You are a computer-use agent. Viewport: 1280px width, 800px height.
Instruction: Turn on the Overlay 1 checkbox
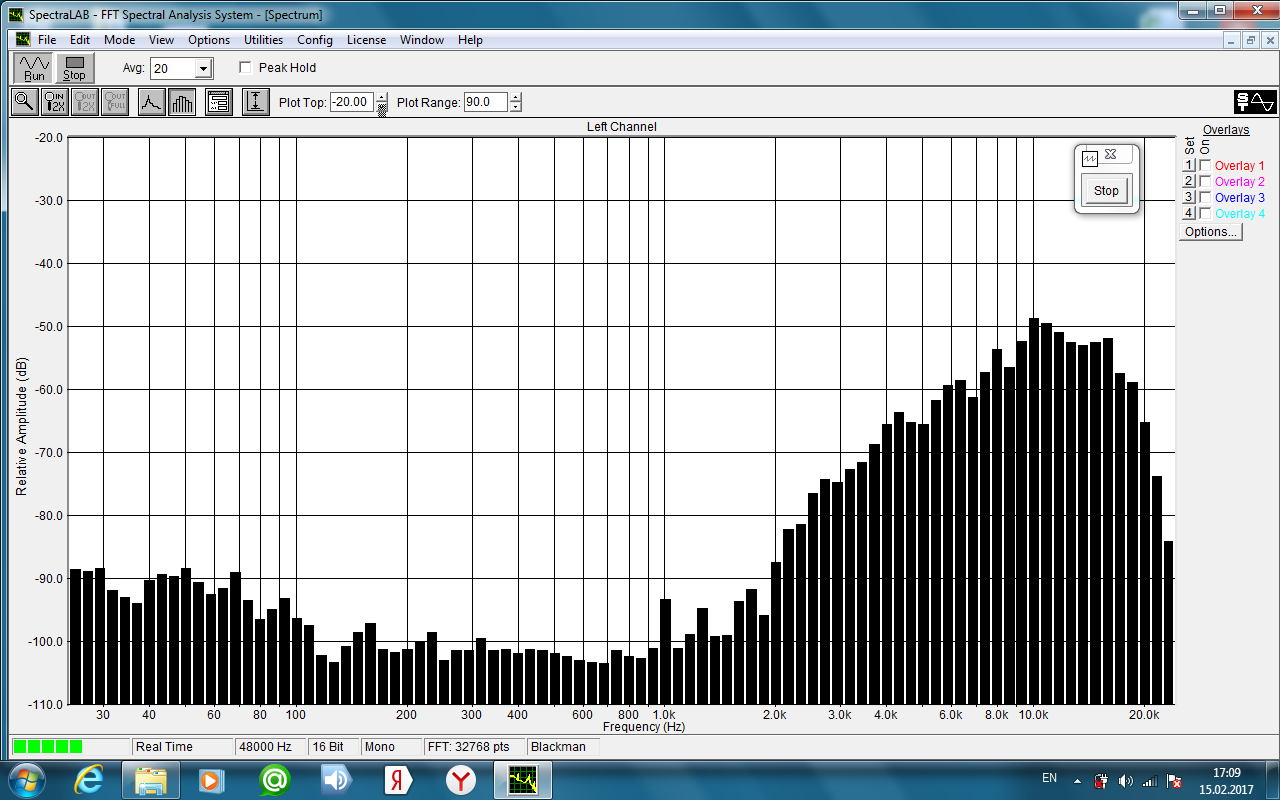point(1206,166)
